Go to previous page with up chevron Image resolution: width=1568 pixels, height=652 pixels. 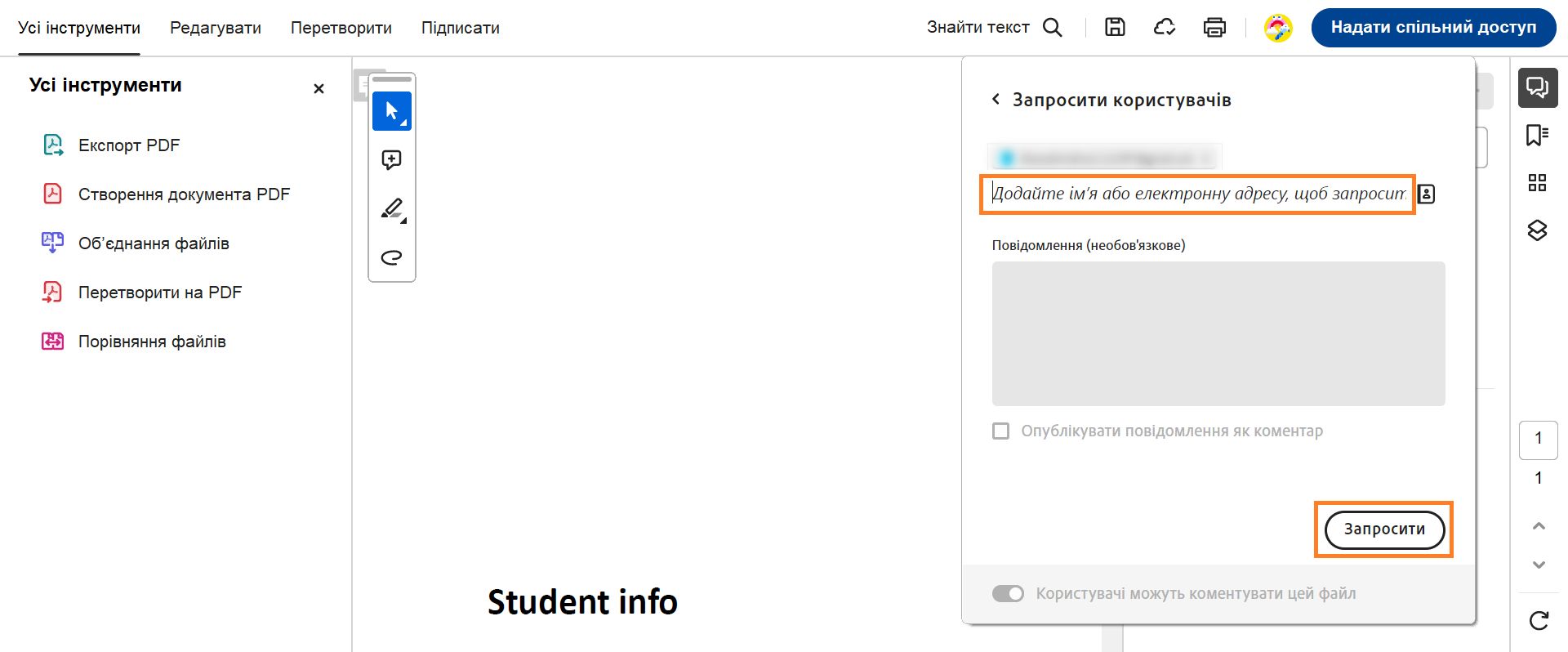(x=1539, y=526)
